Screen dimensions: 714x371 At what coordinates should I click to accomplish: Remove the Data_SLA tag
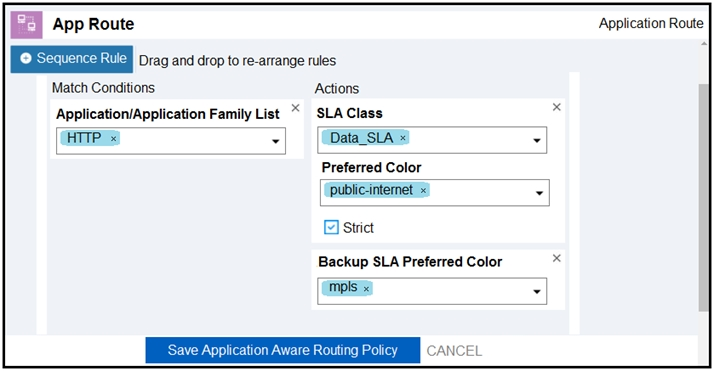pyautogui.click(x=403, y=138)
